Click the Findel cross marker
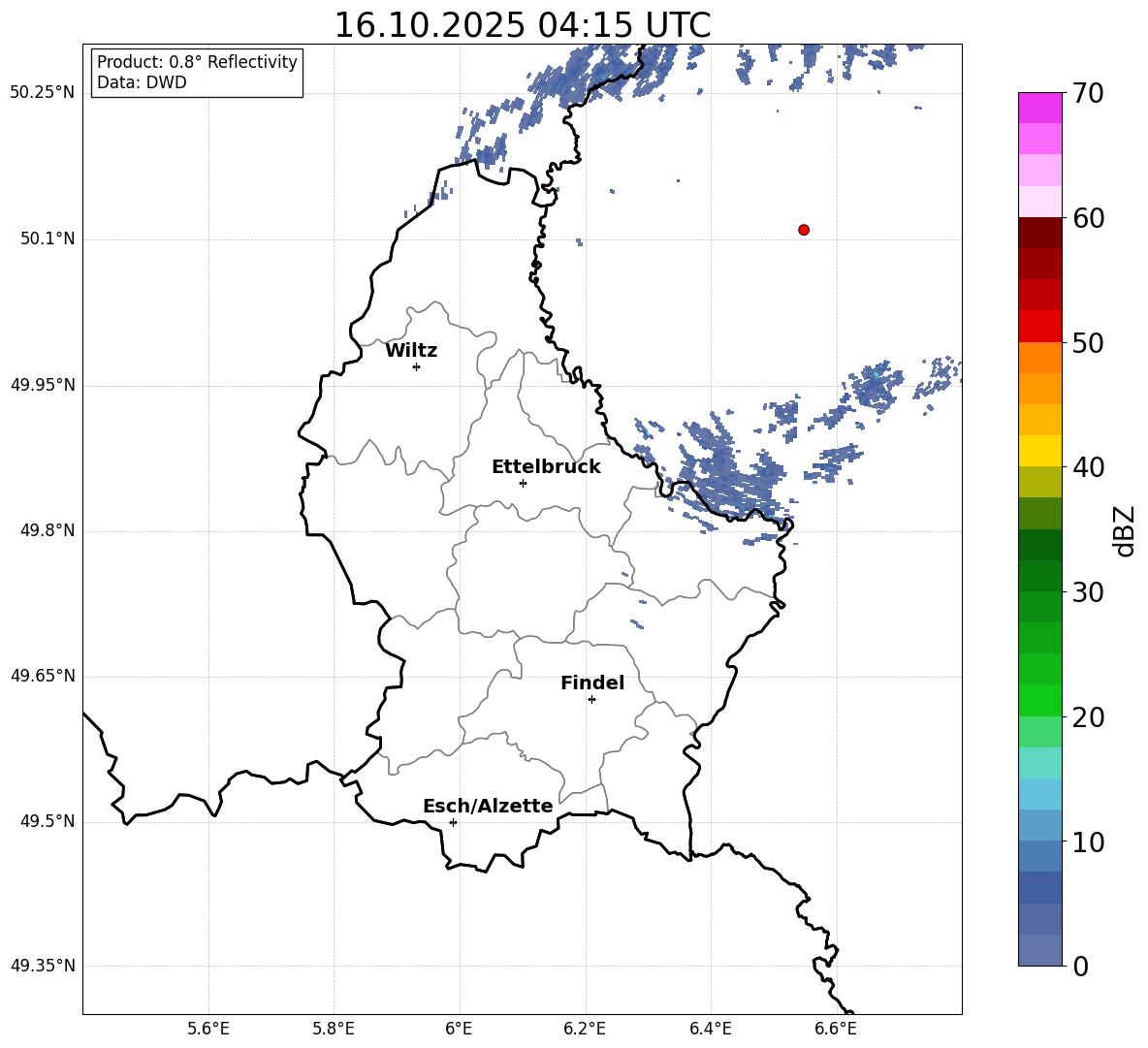The height and width of the screenshot is (1048, 1148). 591,700
